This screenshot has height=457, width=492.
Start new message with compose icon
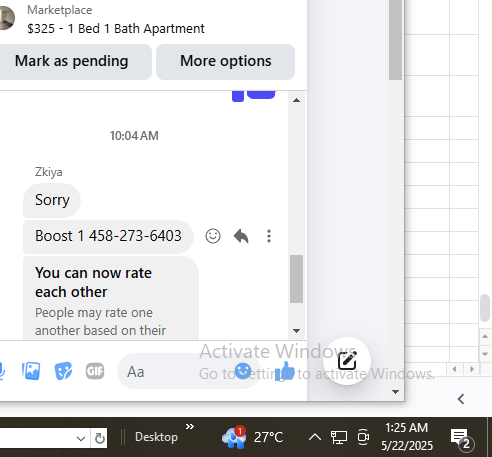point(347,361)
